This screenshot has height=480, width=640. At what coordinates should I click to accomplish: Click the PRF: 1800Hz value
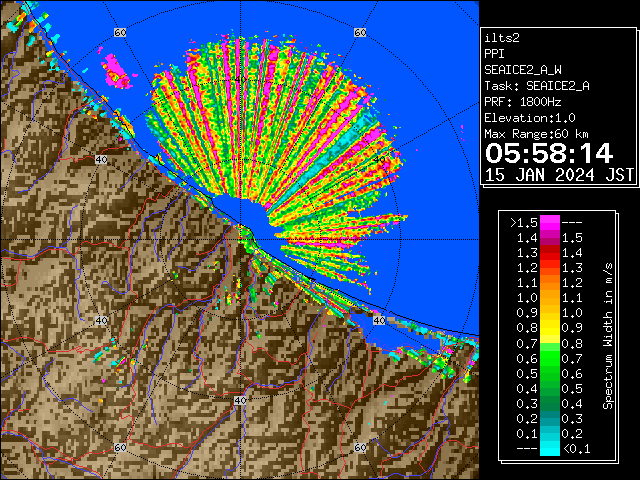523,102
